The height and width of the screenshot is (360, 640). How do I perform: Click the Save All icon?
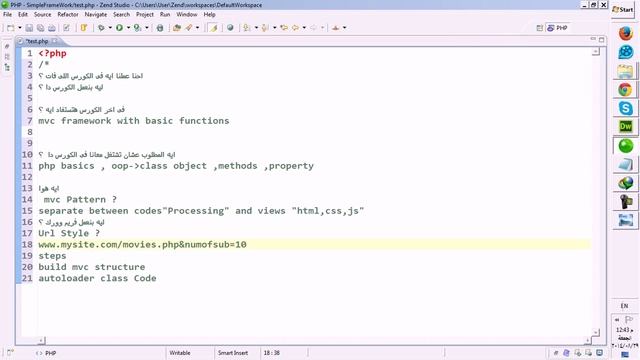40,28
